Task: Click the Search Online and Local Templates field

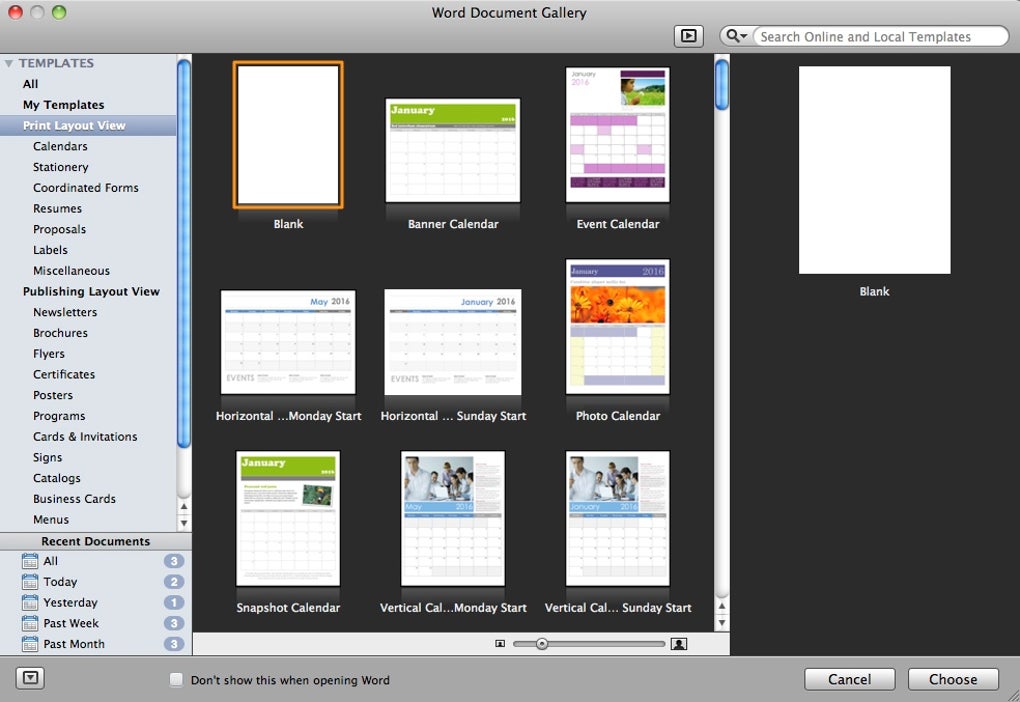Action: point(880,36)
